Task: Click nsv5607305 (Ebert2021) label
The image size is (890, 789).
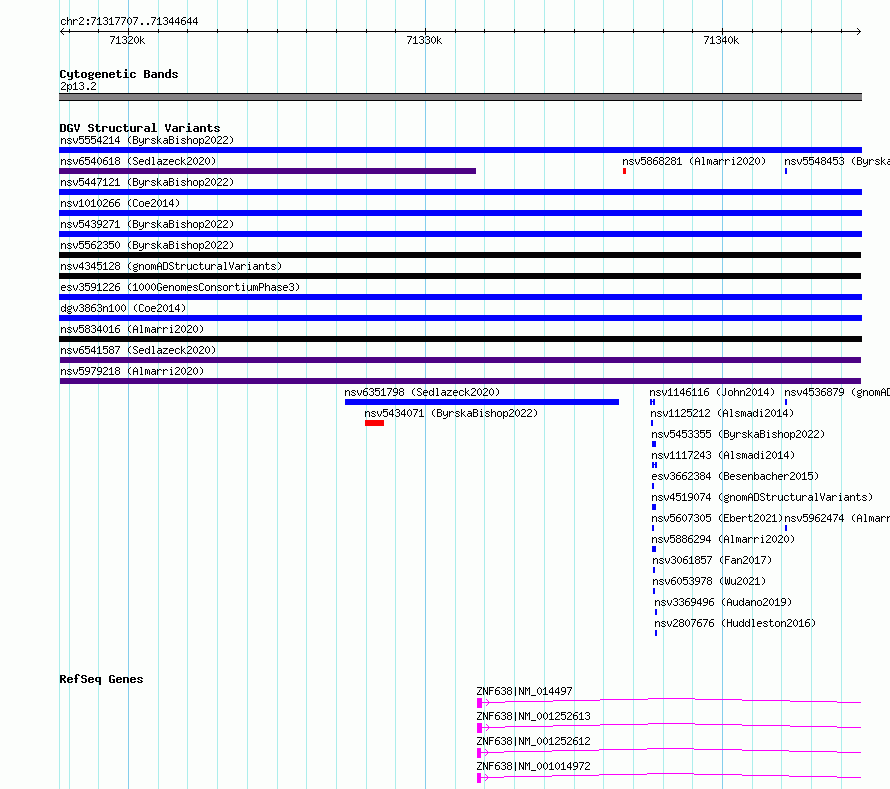Action: click(717, 518)
